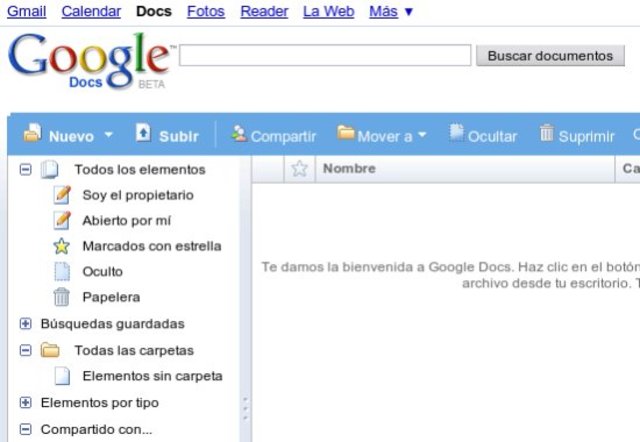Open the Más dropdown arrow in top bar
This screenshot has height=442, width=640.
409,12
